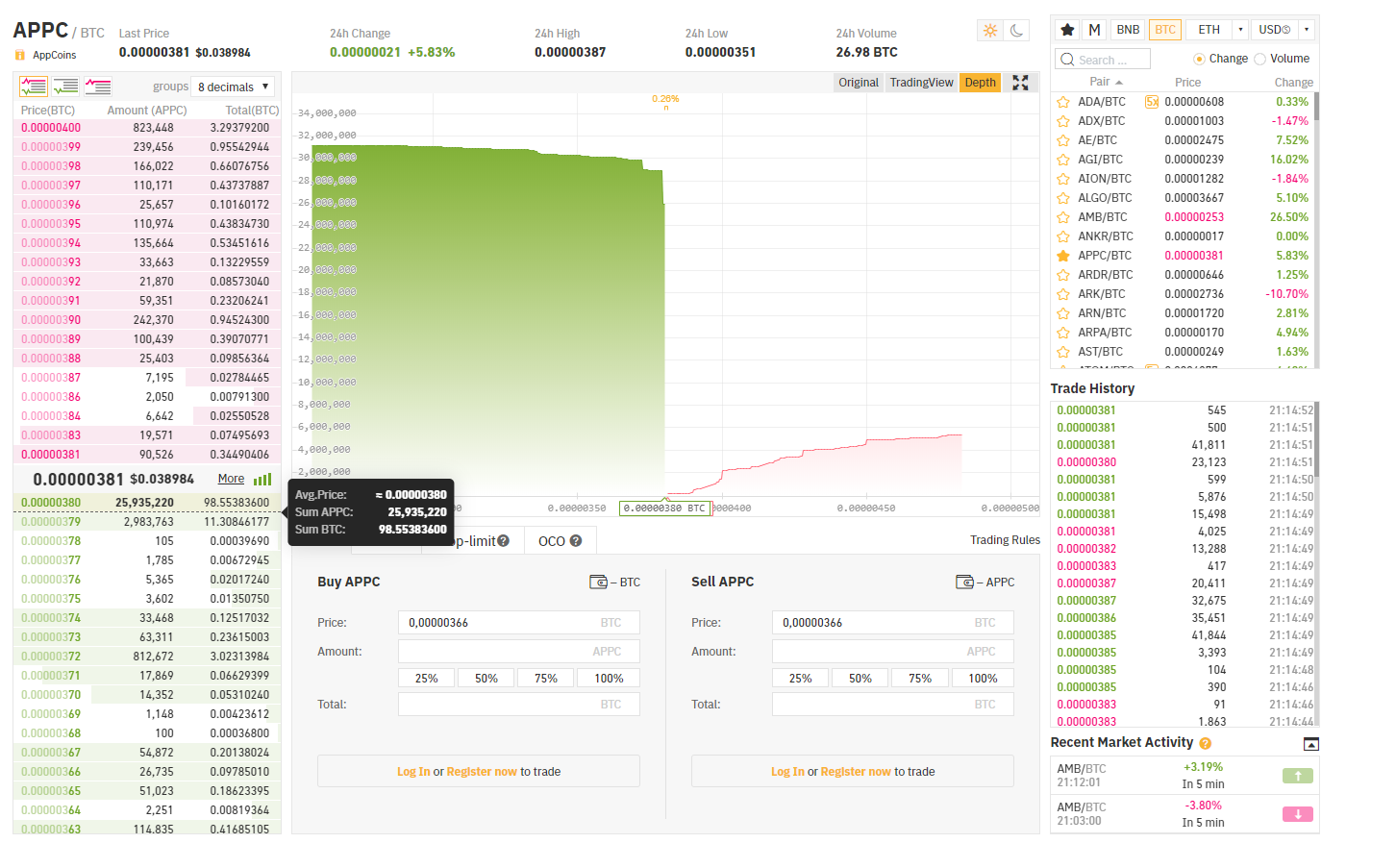Favorite the ARK/BTC pair star
This screenshot has width=1396, height=868.
1063,294
